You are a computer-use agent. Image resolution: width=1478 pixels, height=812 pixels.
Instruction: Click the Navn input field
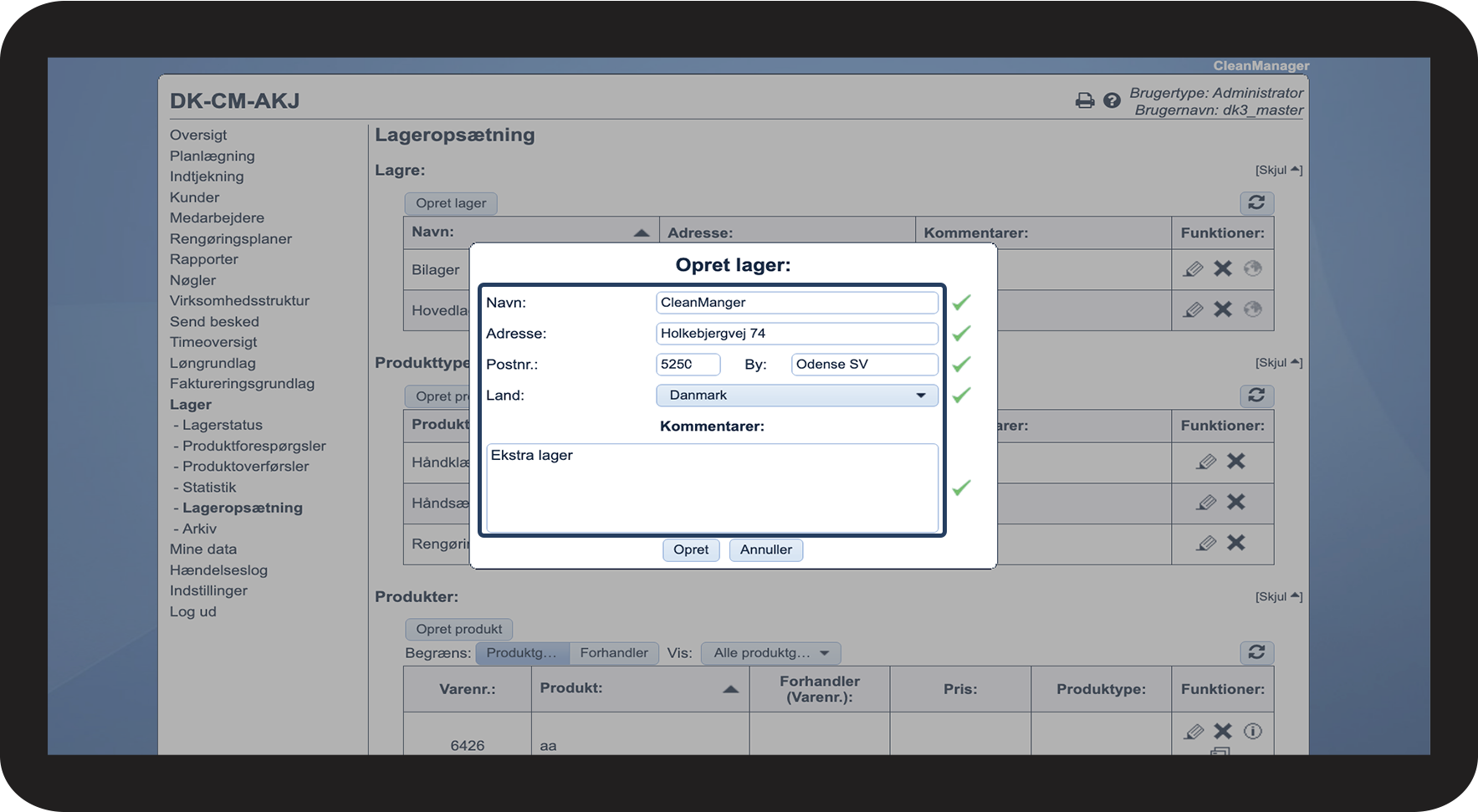[796, 303]
